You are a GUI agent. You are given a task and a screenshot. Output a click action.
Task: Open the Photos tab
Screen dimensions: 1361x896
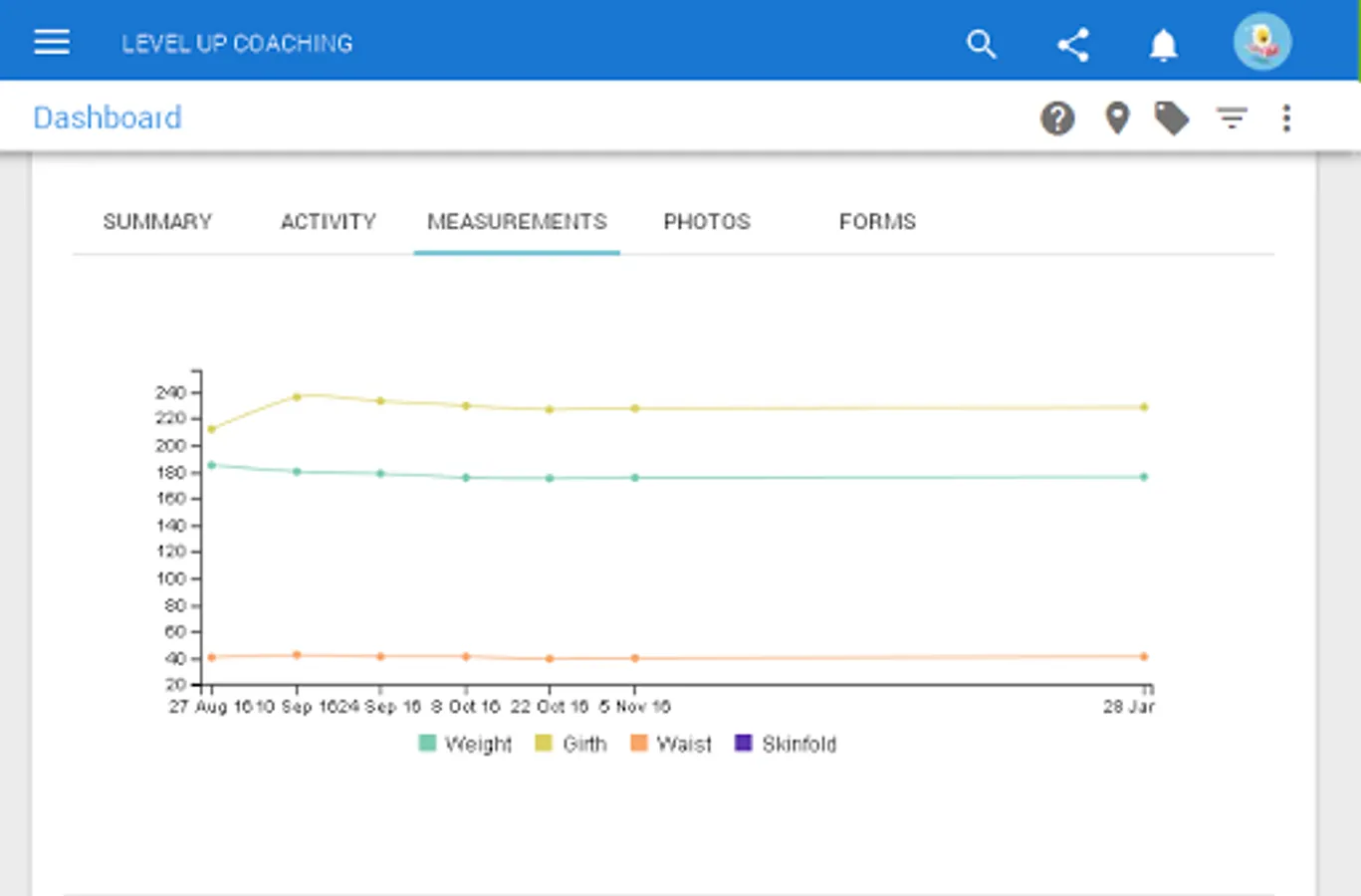click(707, 222)
